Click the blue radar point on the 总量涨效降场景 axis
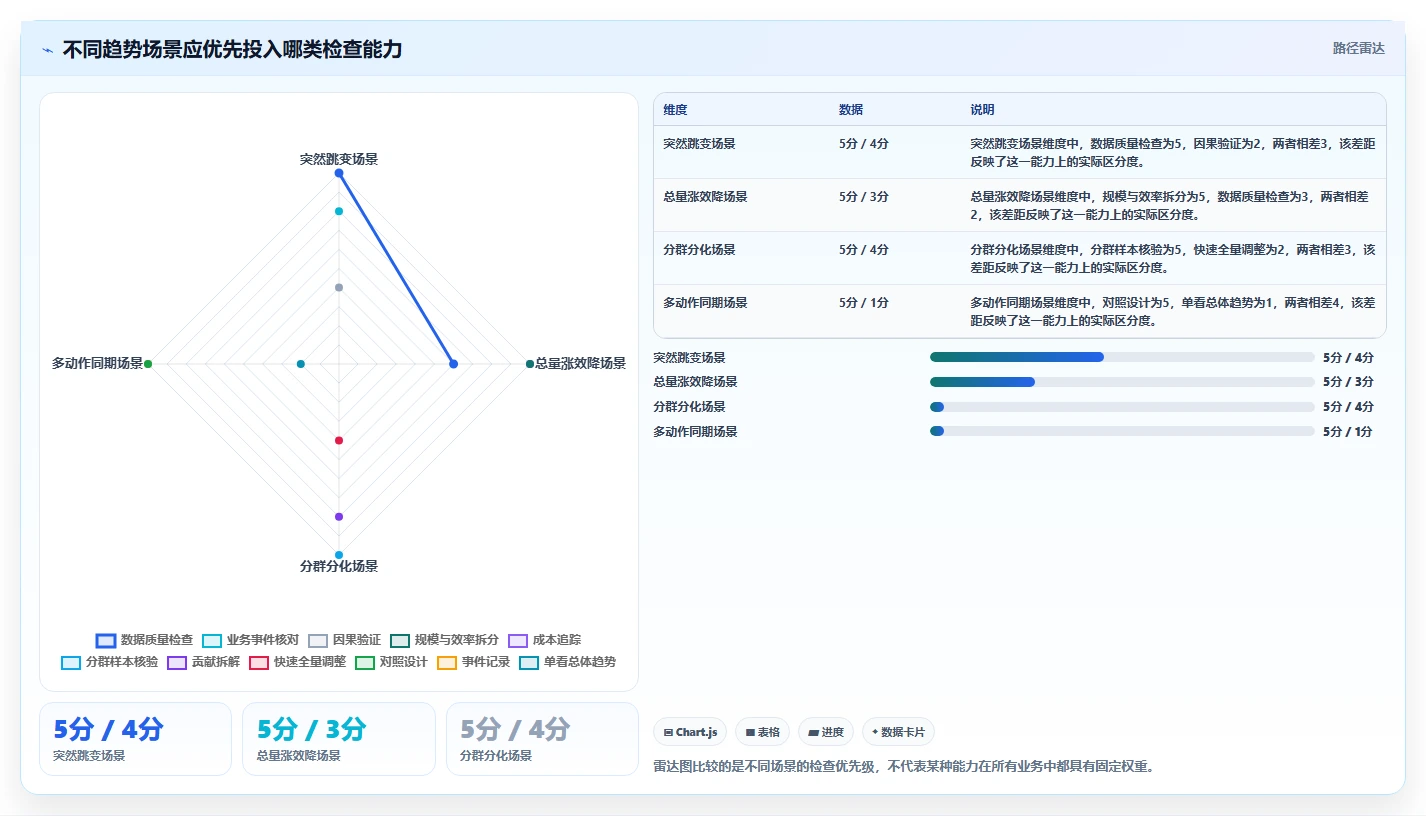Screen dimensions: 1426x816 [x=454, y=364]
